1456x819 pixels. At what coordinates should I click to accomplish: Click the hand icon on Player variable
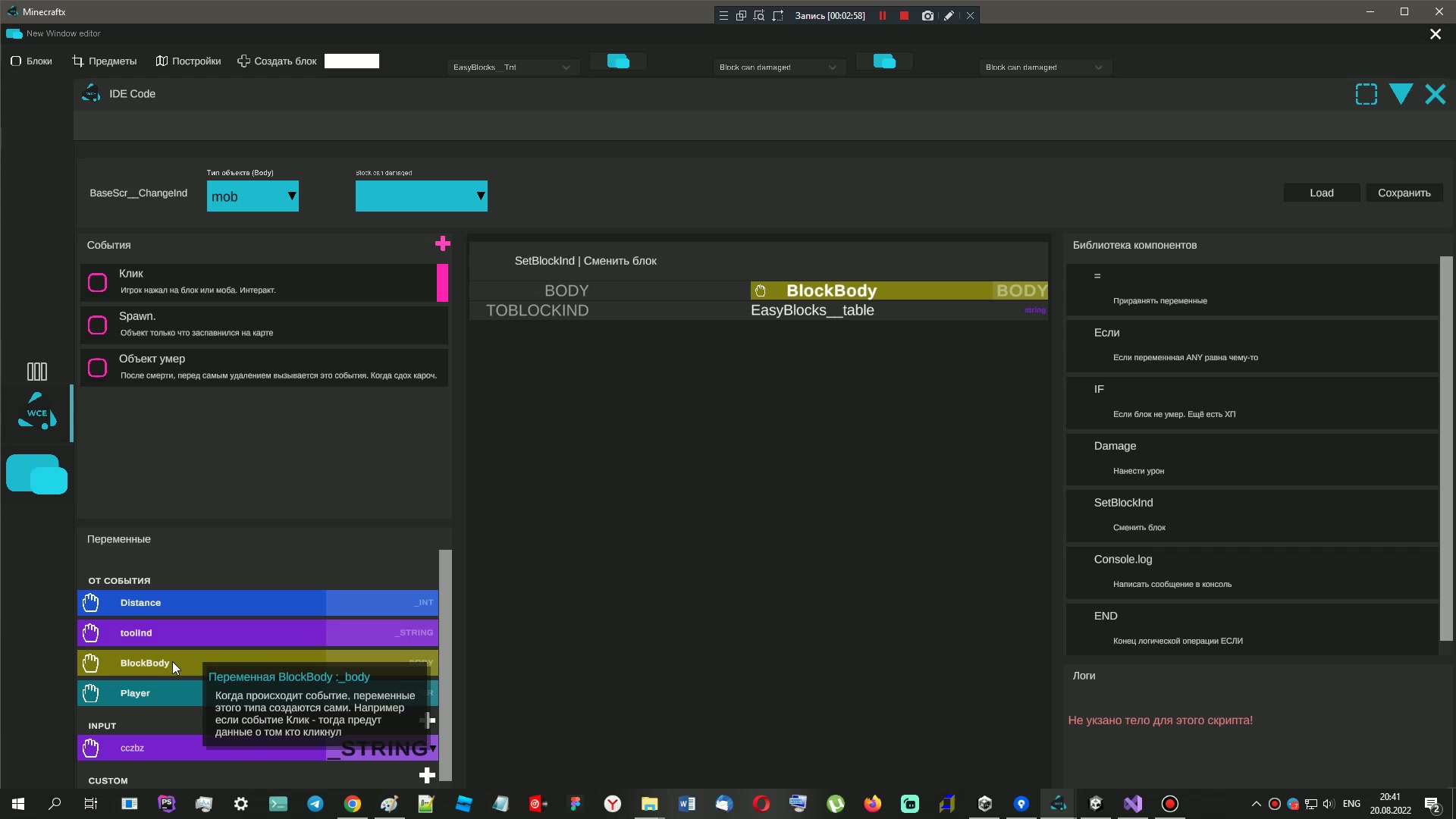(90, 693)
